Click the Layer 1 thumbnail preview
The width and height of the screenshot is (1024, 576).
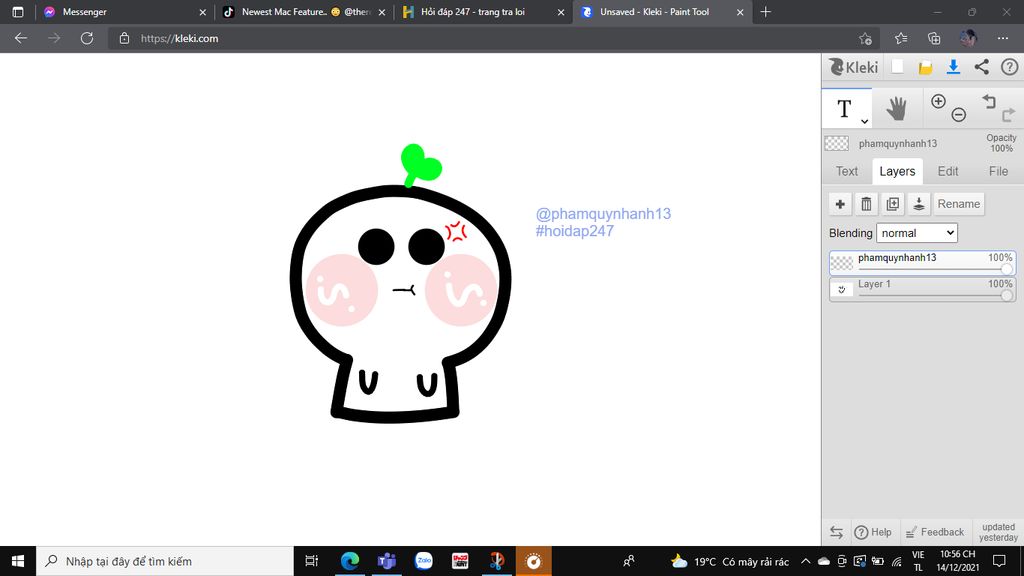coord(842,289)
